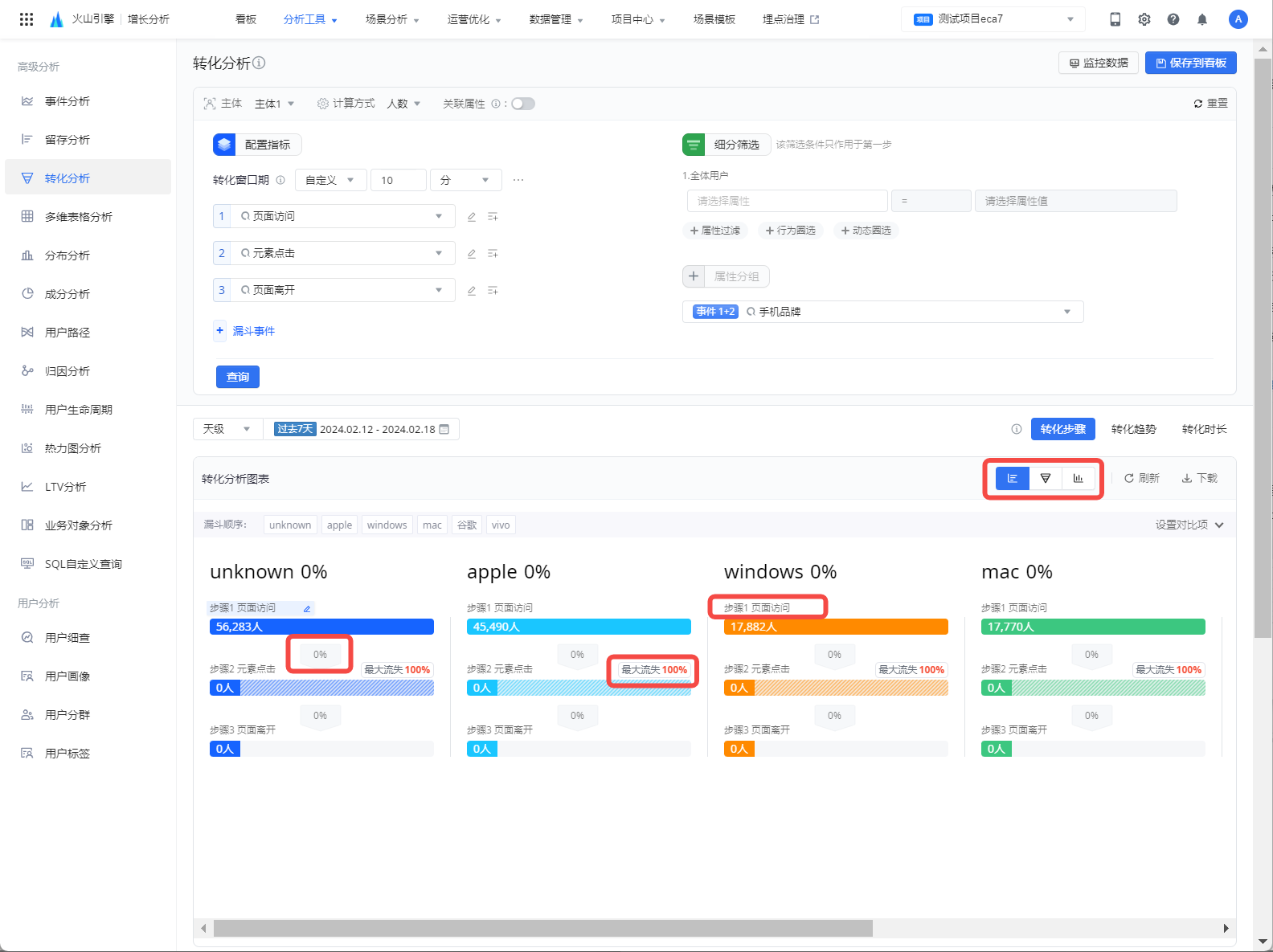The height and width of the screenshot is (952, 1273).
Task: Switch to the 转化趋势 tab
Action: click(x=1133, y=429)
